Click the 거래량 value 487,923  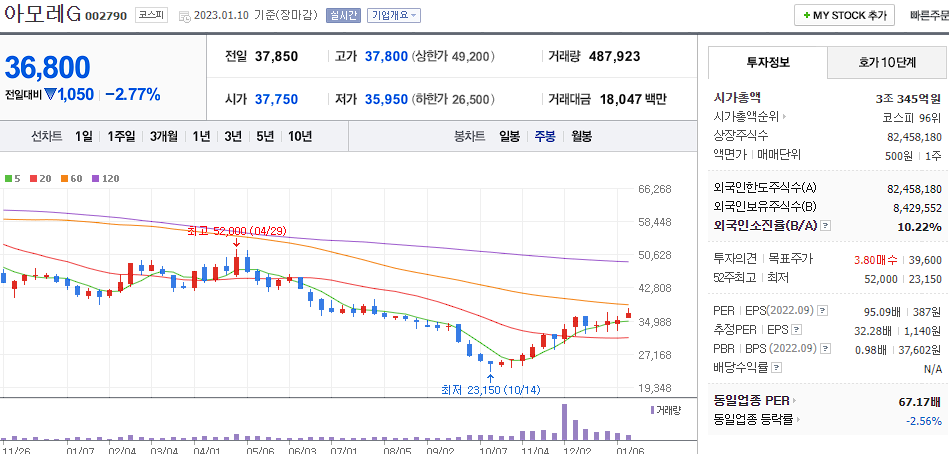[x=614, y=57]
